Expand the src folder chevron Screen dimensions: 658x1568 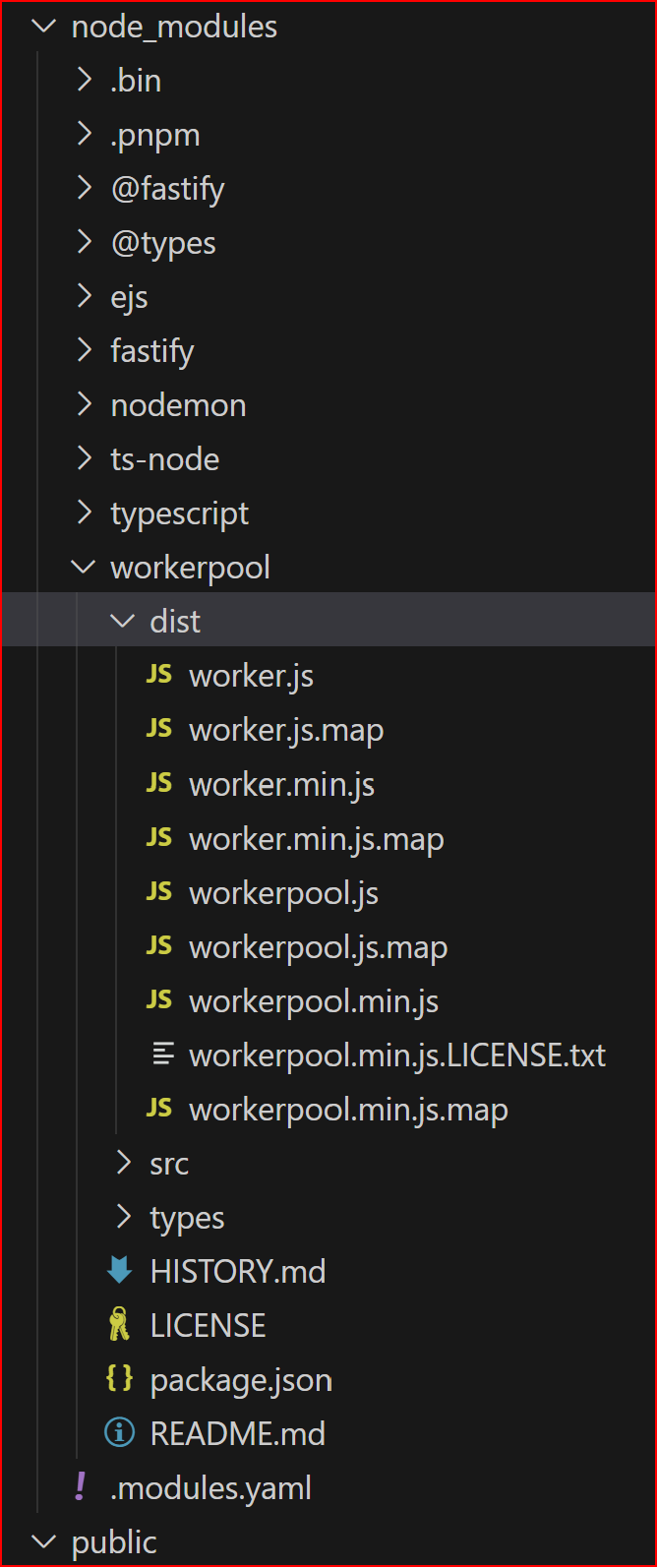click(123, 1163)
